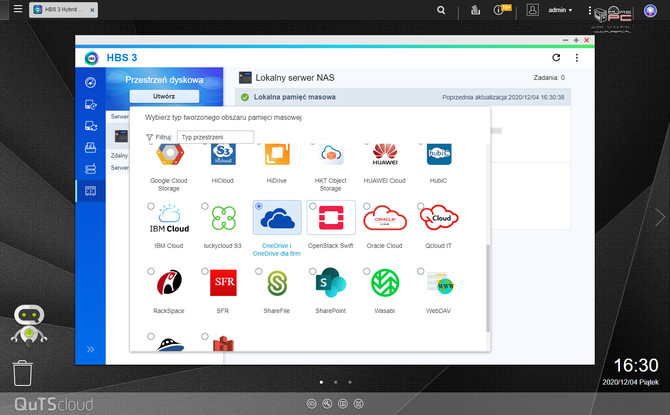Enable the IBM Cloud radio button
The width and height of the screenshot is (670, 415).
click(151, 206)
